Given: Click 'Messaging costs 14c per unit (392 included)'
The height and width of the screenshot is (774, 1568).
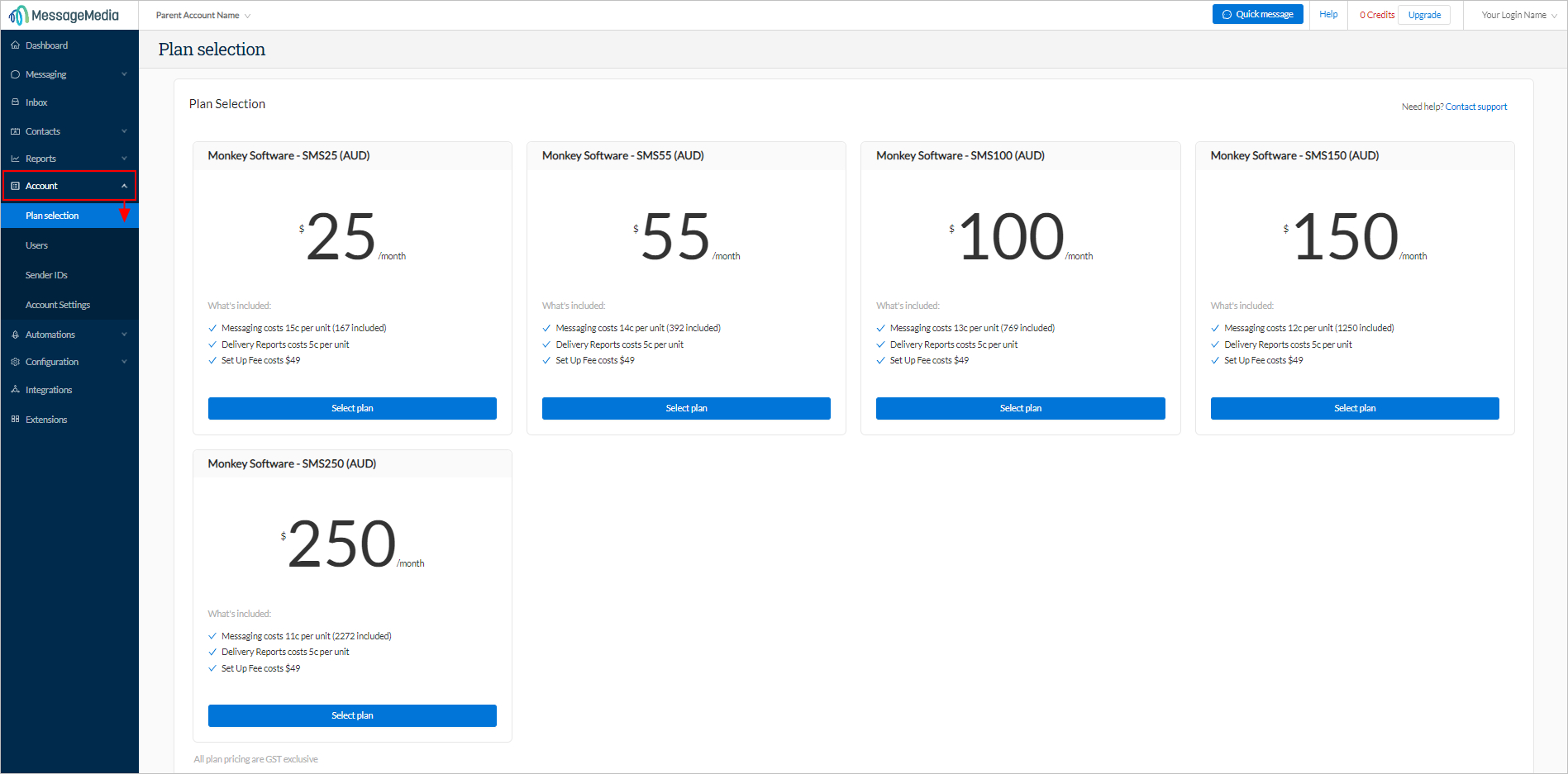Looking at the screenshot, I should [x=638, y=328].
